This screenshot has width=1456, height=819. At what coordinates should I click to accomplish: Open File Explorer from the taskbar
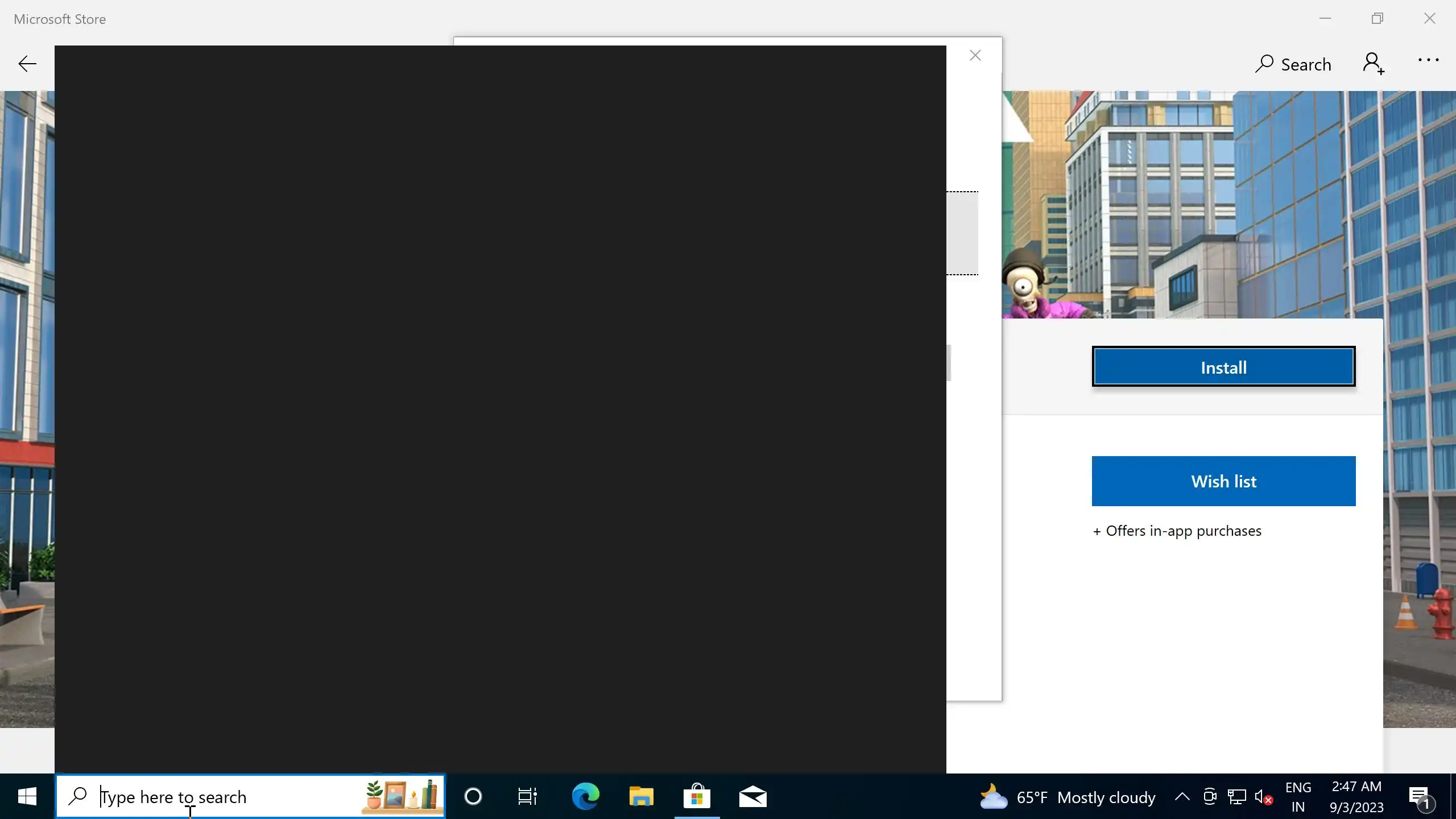click(x=641, y=796)
